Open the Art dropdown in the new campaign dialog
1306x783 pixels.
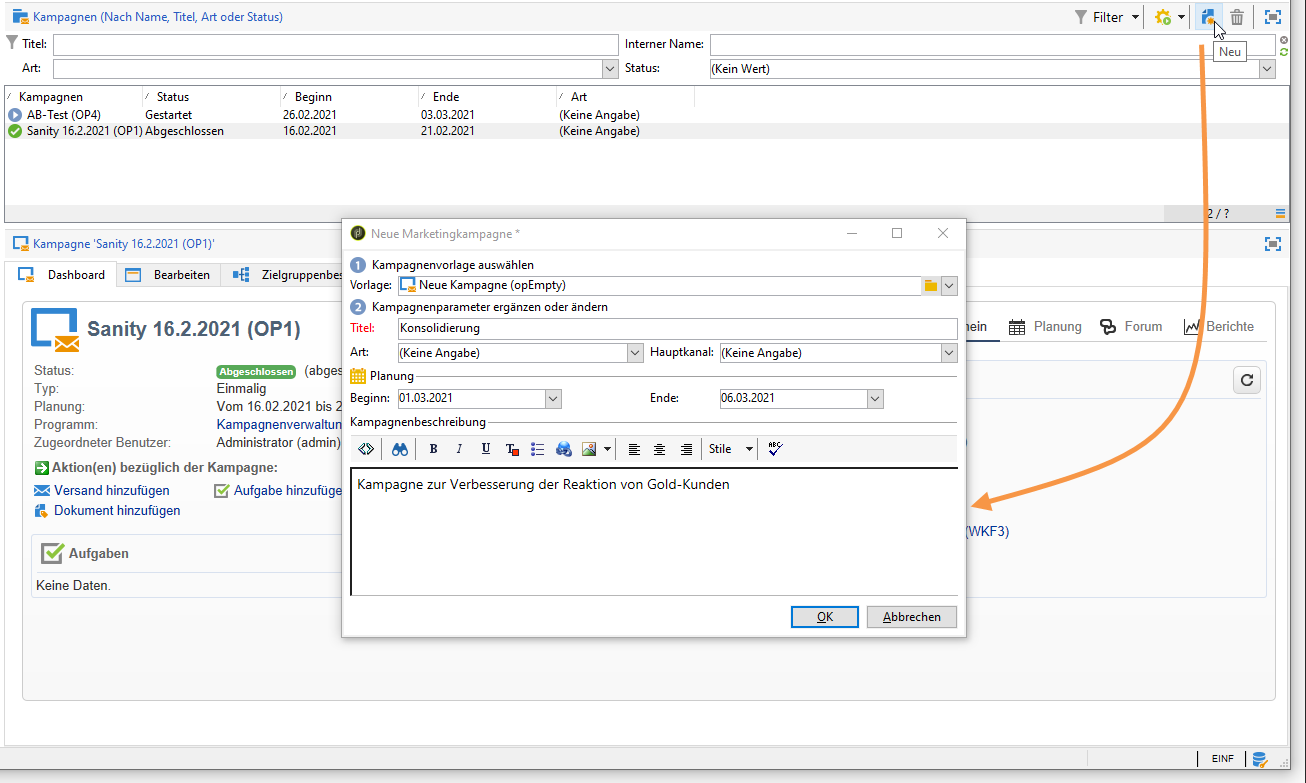coord(635,353)
